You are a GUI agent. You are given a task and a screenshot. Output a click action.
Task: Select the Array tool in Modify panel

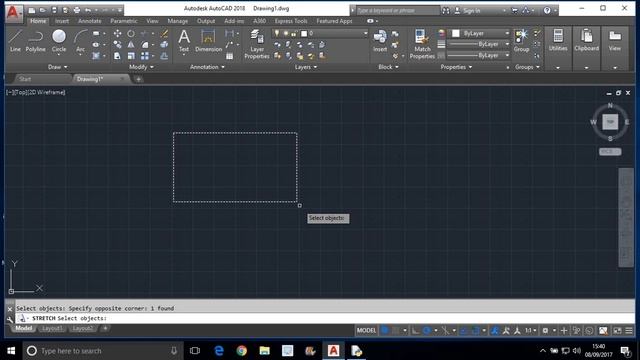[145, 56]
